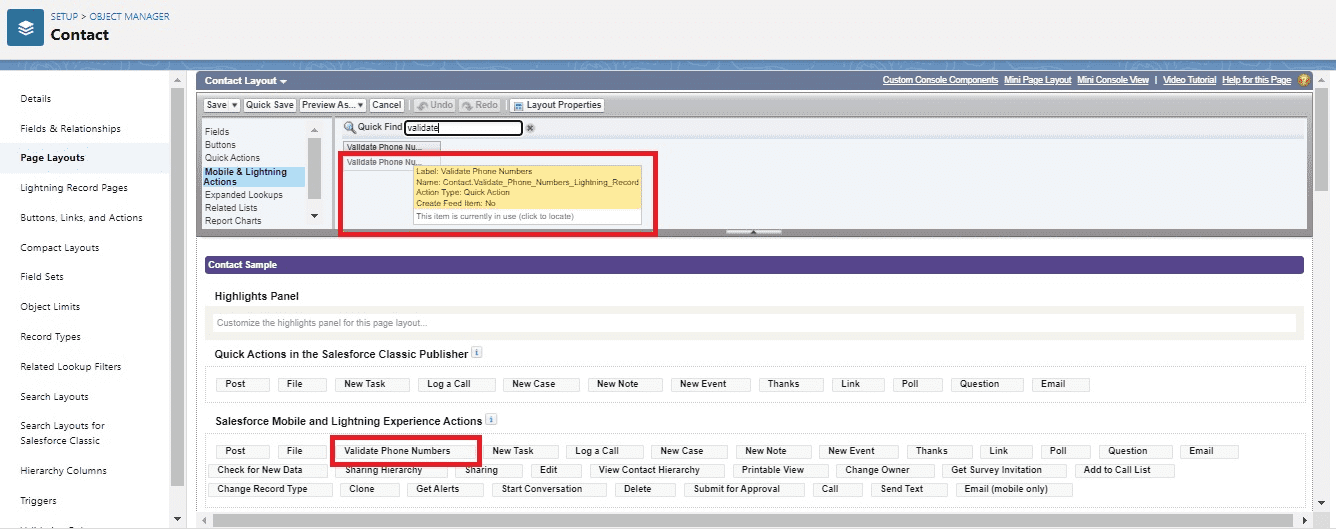Expand the Save button dropdown arrow

pyautogui.click(x=235, y=105)
